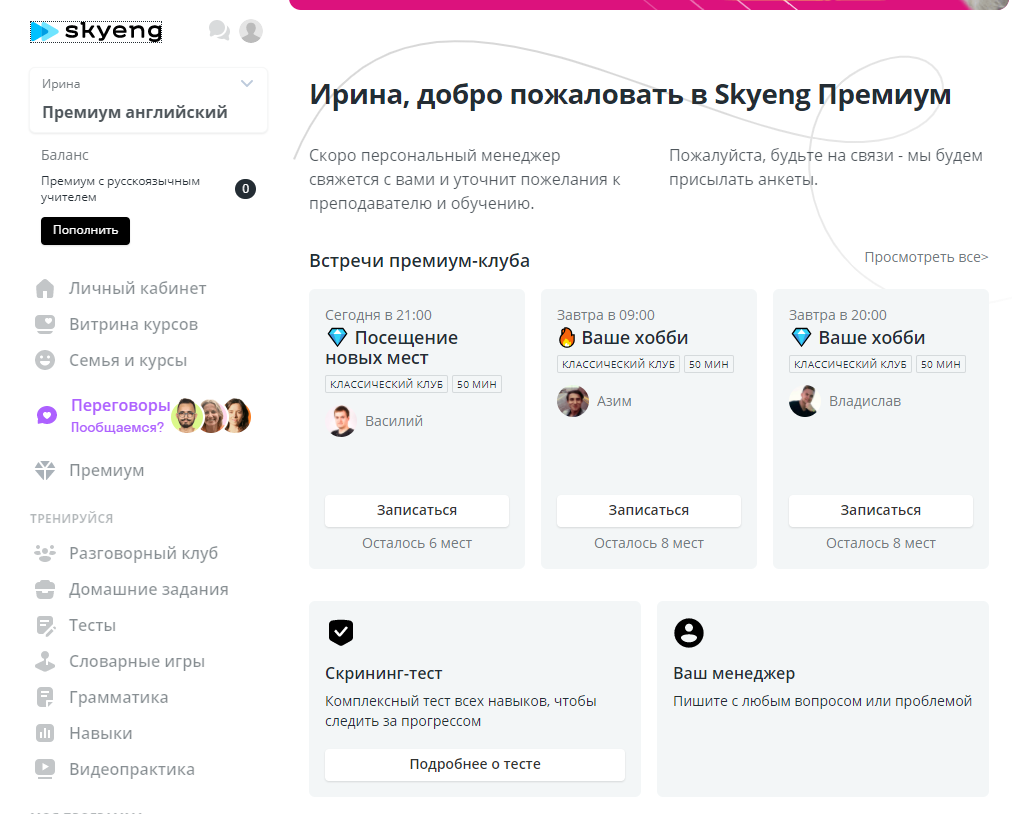Open Видеопрактика menu item
The width and height of the screenshot is (1012, 814).
point(132,769)
